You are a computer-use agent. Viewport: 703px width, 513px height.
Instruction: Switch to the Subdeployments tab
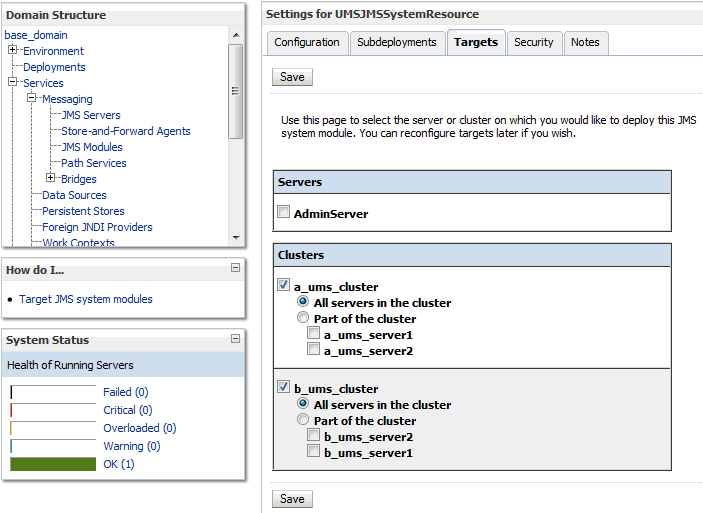click(397, 43)
